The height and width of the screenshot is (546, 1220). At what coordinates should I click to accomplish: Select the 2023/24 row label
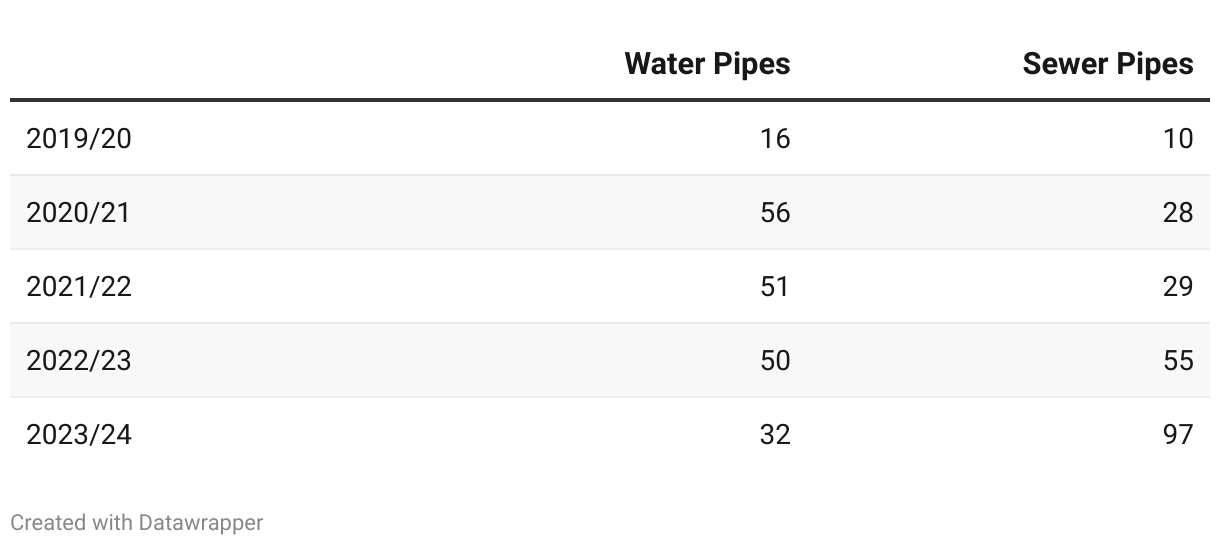pos(79,434)
